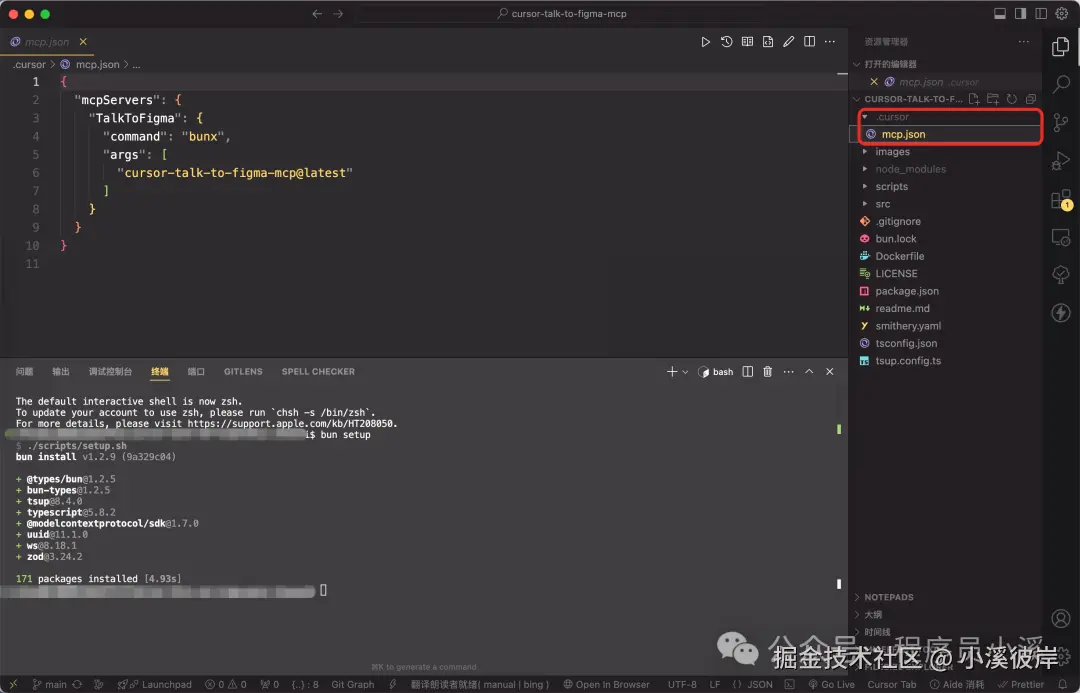Refresh the explorer file tree
1080x693 pixels.
(x=1012, y=99)
